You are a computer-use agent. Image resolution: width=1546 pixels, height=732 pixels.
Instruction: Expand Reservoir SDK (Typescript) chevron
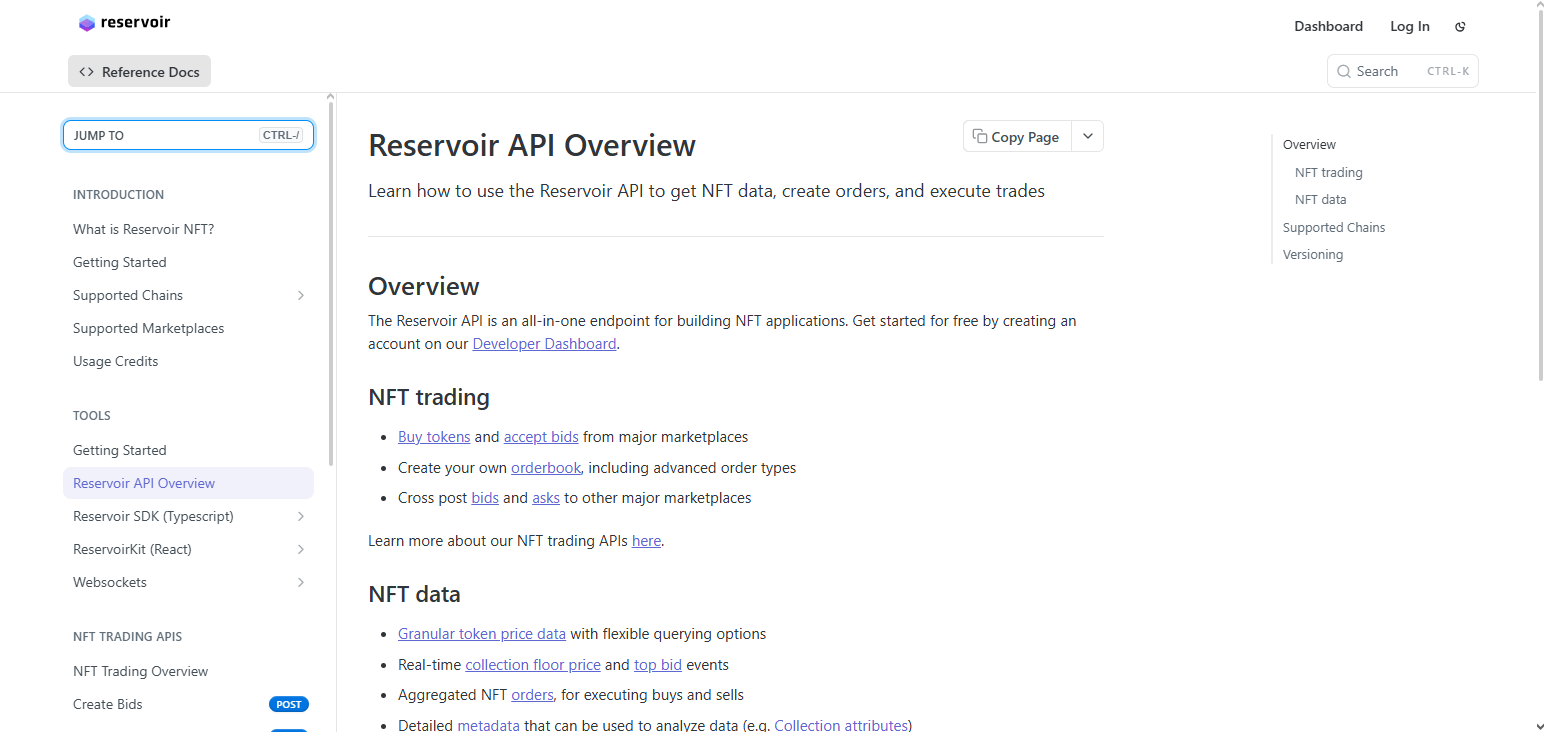(x=301, y=516)
